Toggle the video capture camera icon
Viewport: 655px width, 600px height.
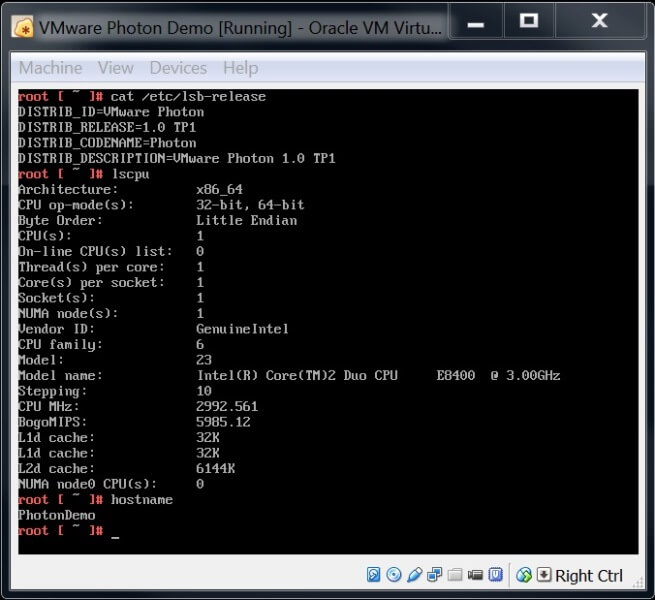[x=474, y=575]
